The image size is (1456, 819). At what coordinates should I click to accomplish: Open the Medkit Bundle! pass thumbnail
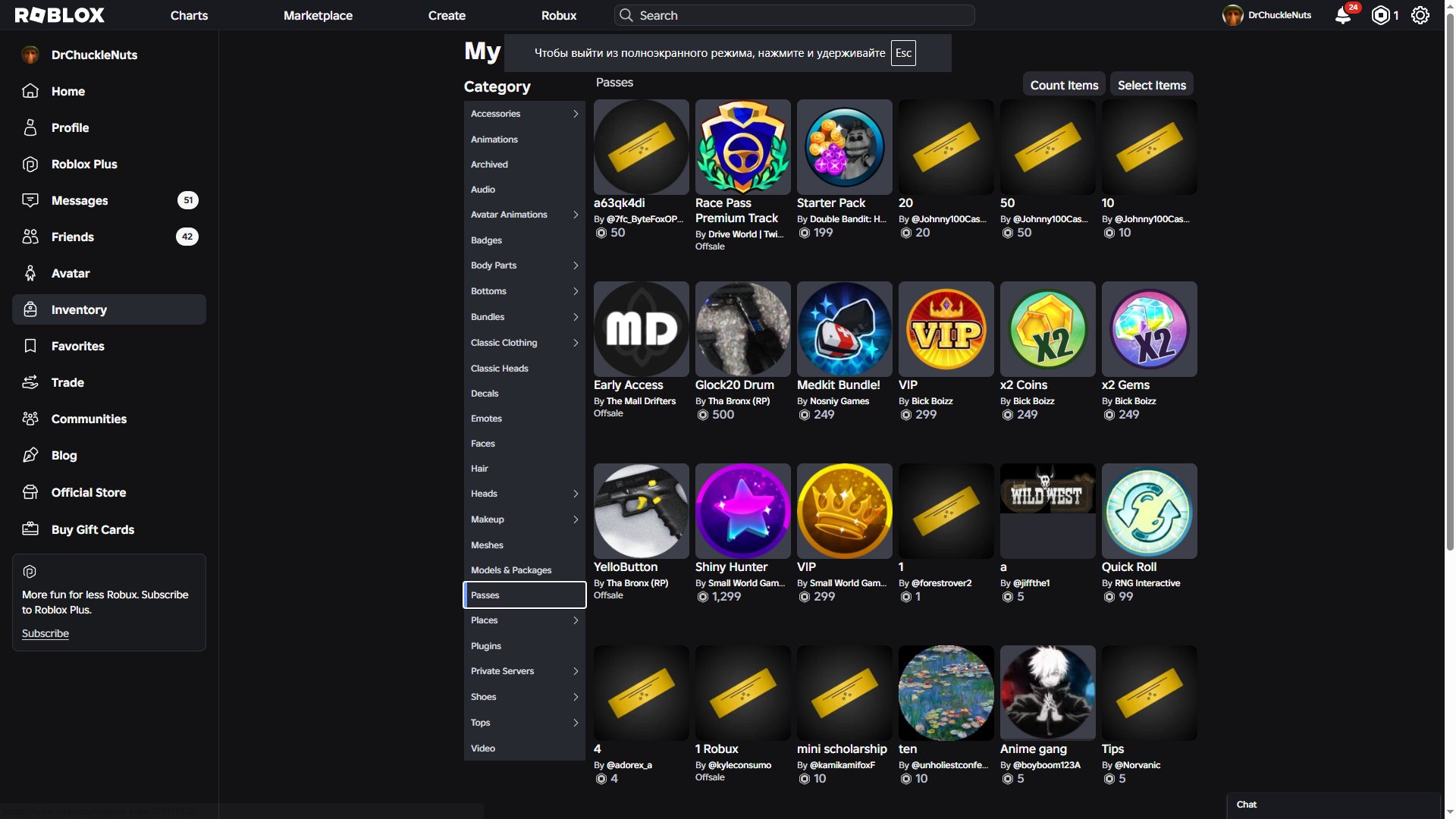click(844, 329)
